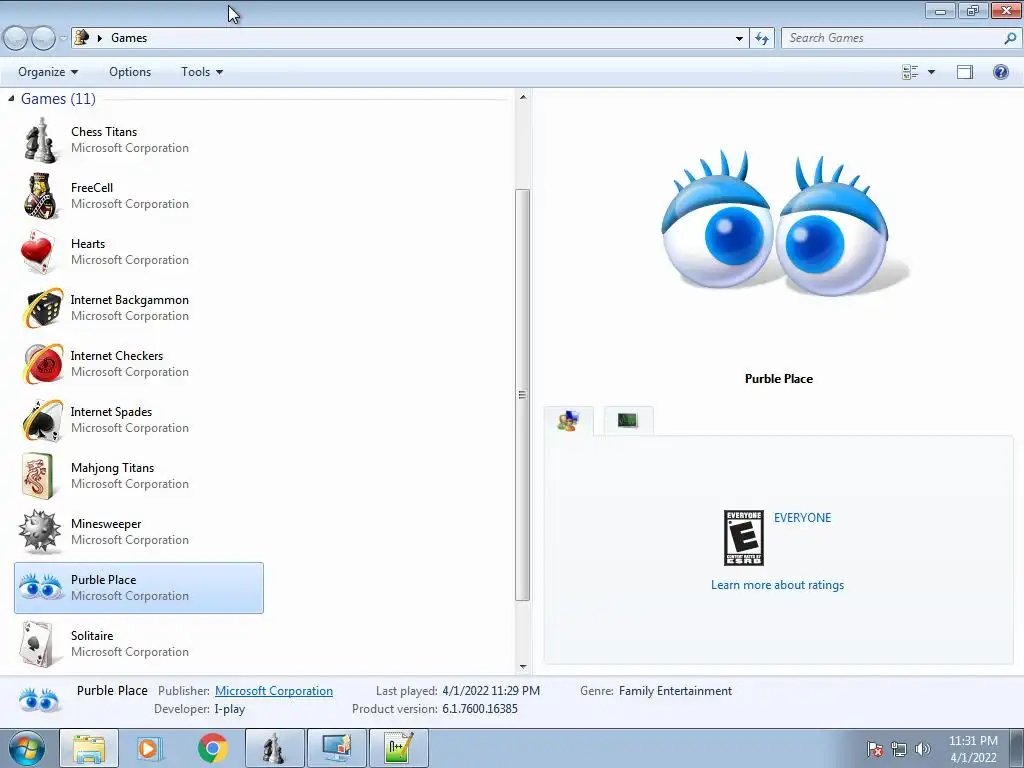The width and height of the screenshot is (1024, 768).
Task: Collapse the Games (11) group
Action: click(x=11, y=99)
